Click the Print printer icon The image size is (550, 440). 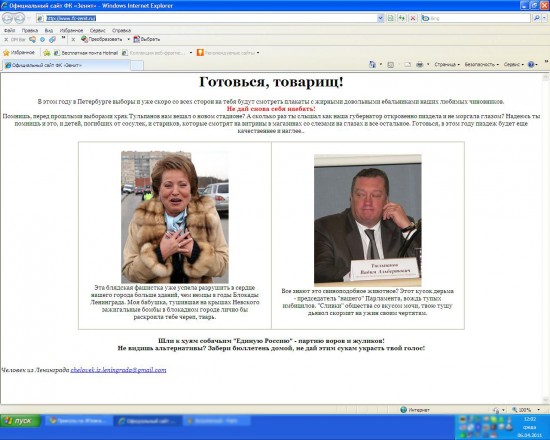[420, 65]
